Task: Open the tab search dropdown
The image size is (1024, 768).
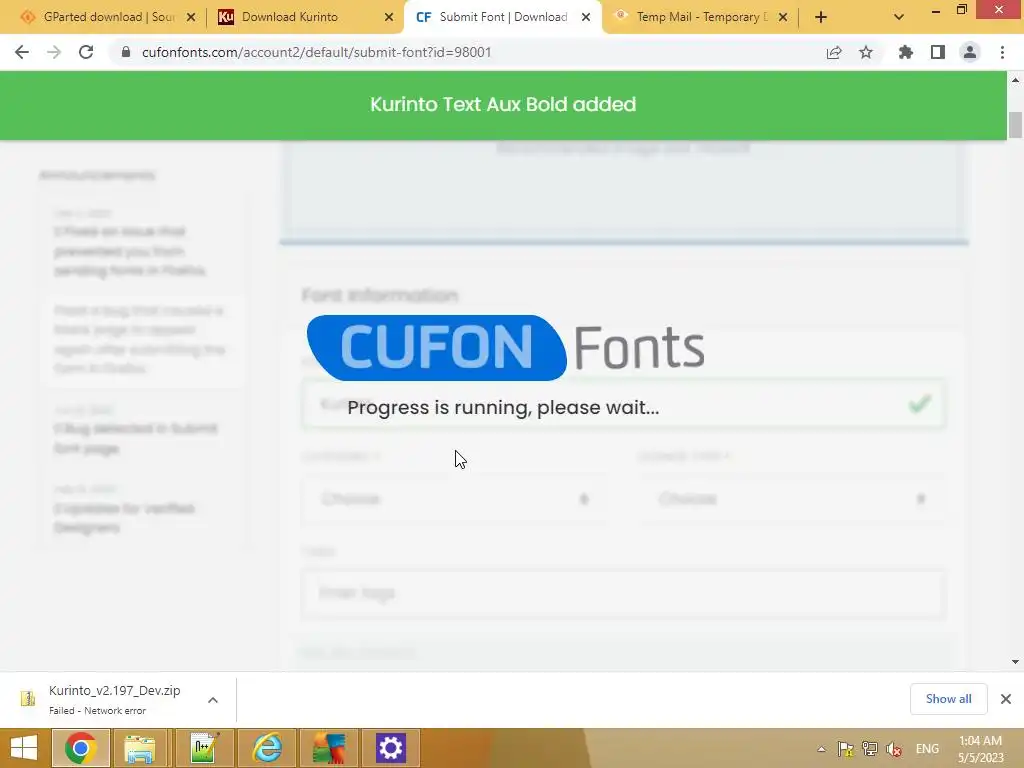Action: 899,18
